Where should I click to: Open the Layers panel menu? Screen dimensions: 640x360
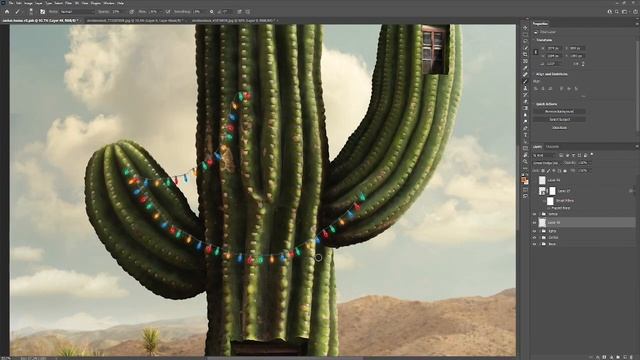pyautogui.click(x=636, y=147)
